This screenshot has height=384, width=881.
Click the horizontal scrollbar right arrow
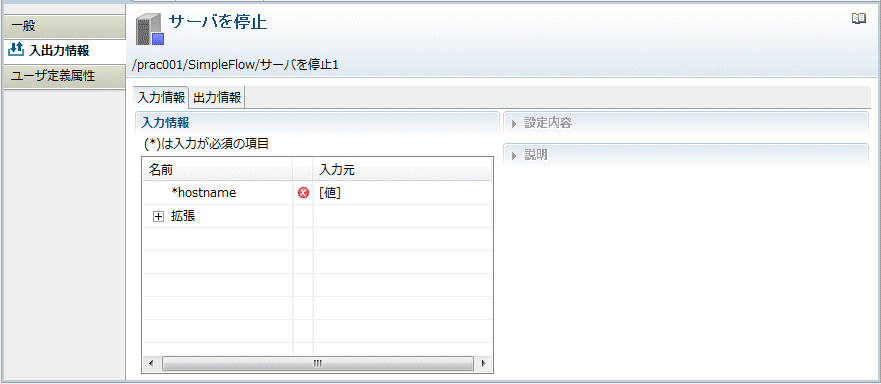coord(484,364)
